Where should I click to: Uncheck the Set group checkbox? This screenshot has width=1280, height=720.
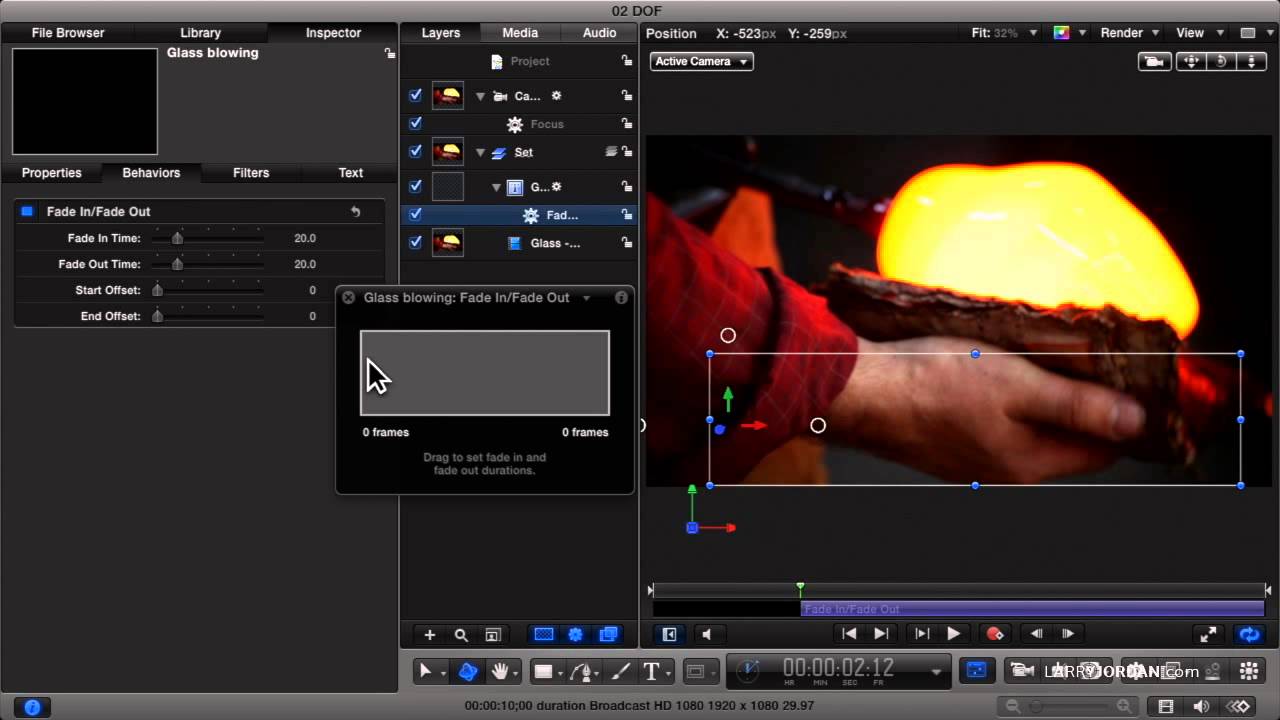click(415, 152)
